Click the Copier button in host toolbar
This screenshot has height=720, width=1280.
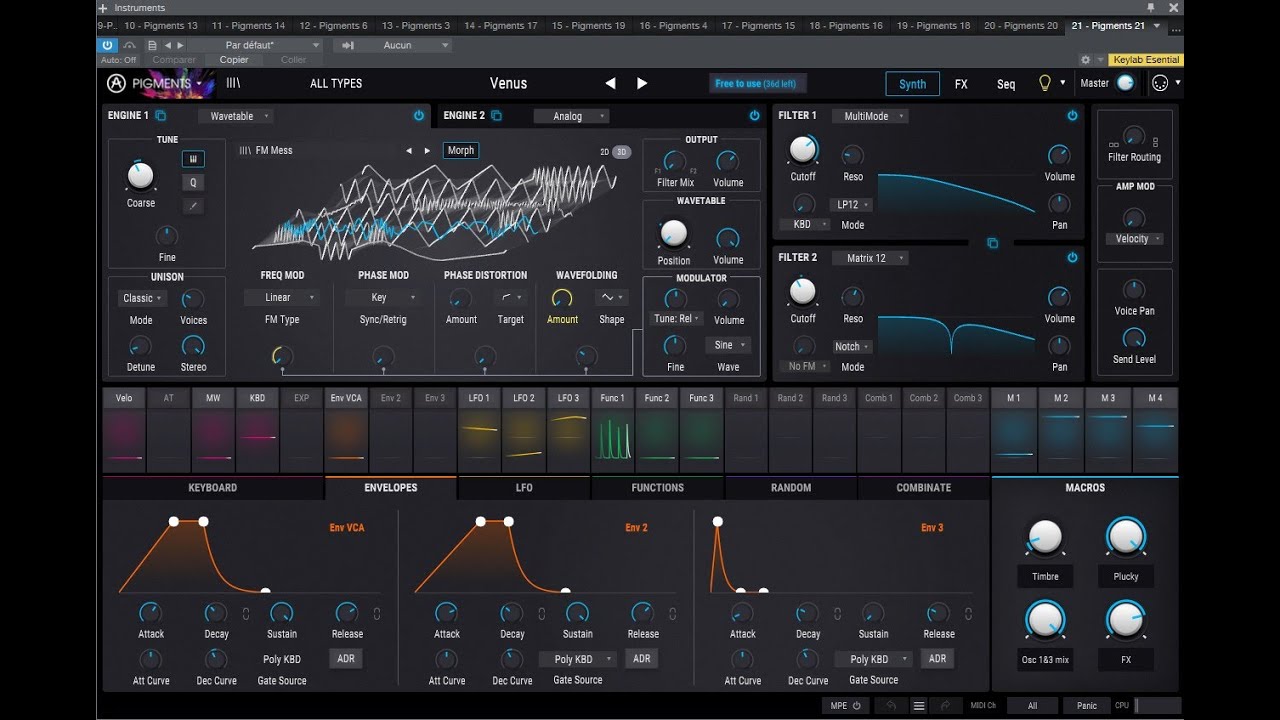234,60
